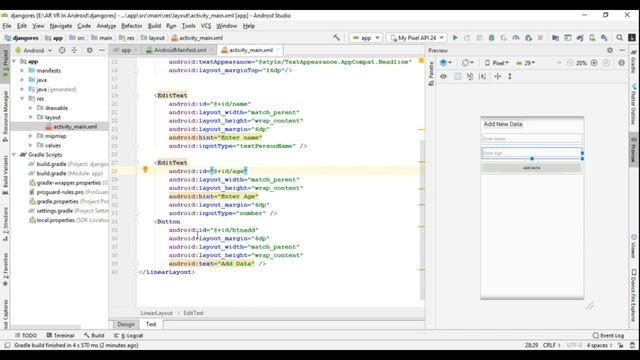Open Project panel settings gear
Screen dimensions: 640x360
pyautogui.click(x=89, y=50)
